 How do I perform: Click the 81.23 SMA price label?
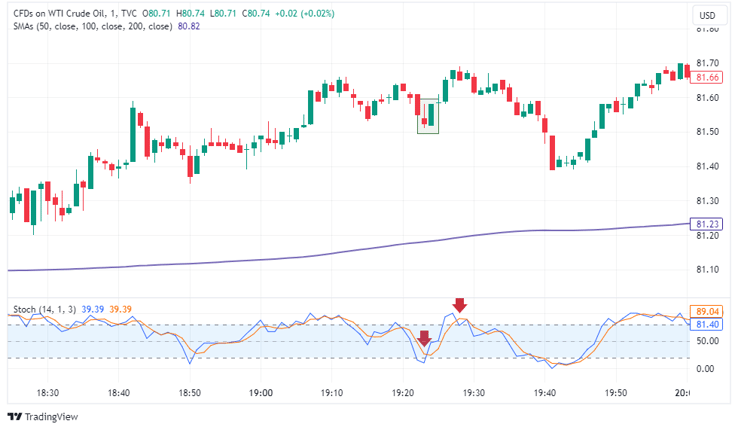click(706, 224)
